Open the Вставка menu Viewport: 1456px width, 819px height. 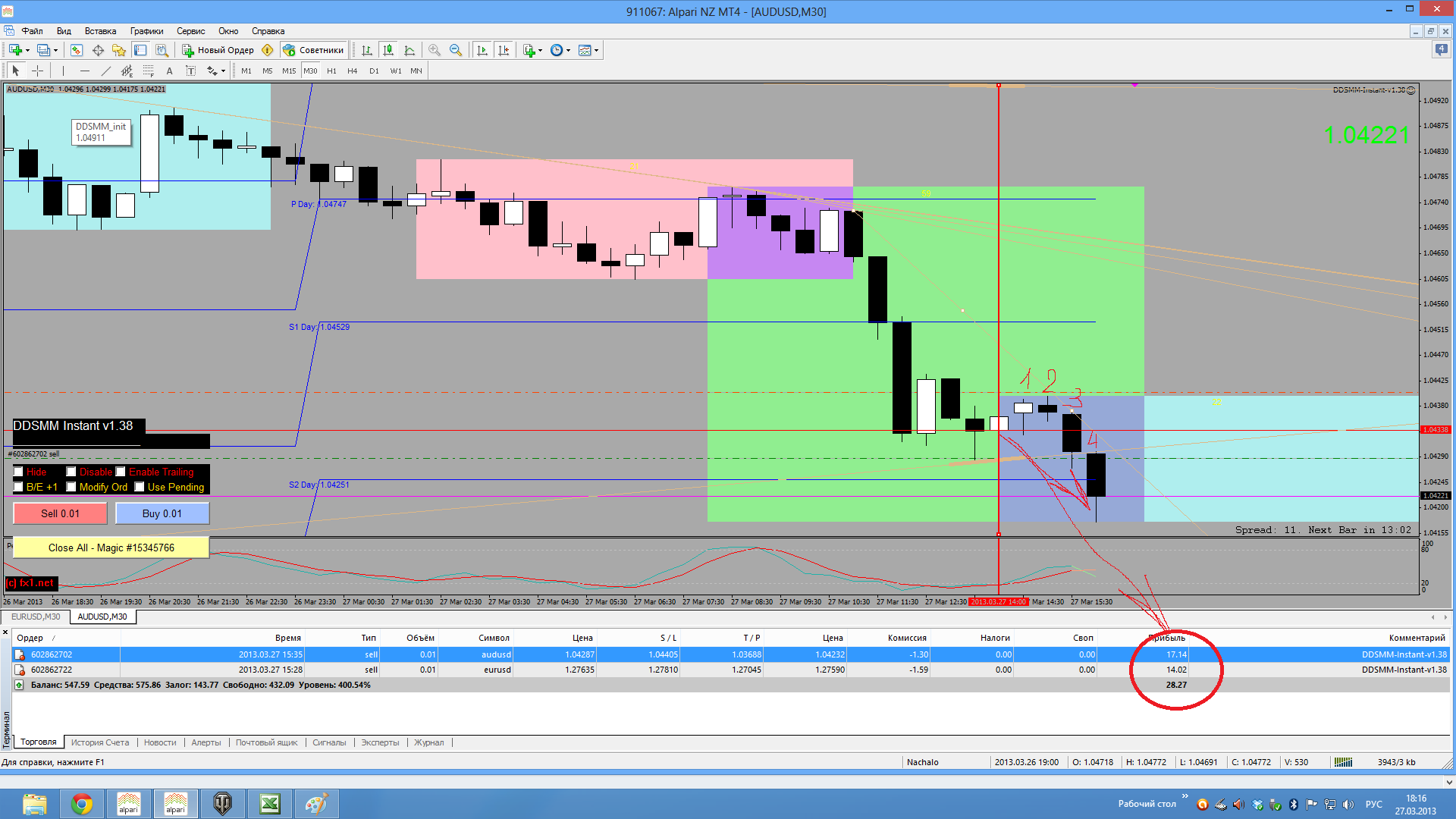coord(100,31)
